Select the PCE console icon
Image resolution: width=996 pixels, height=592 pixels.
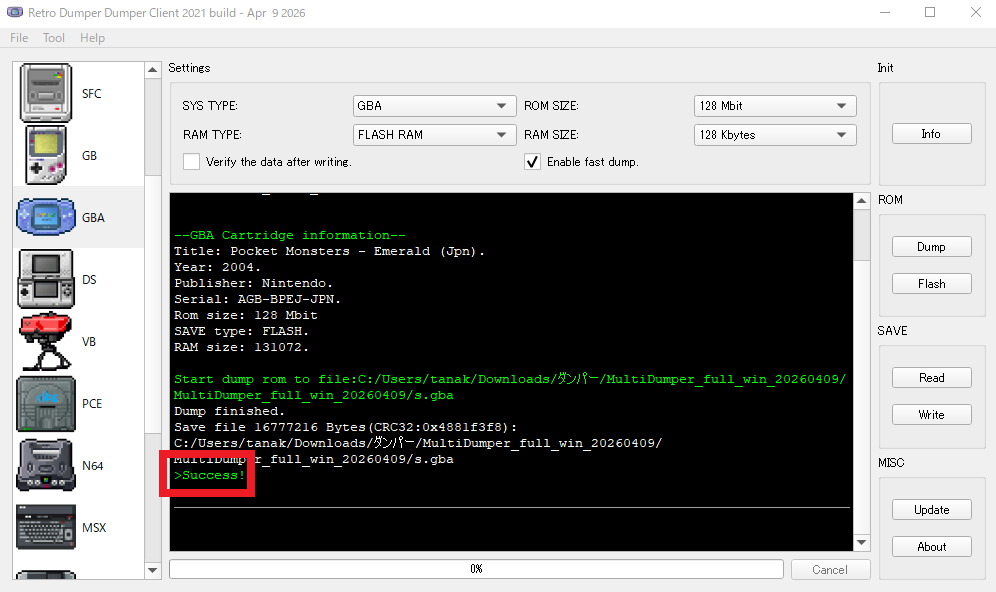click(46, 403)
